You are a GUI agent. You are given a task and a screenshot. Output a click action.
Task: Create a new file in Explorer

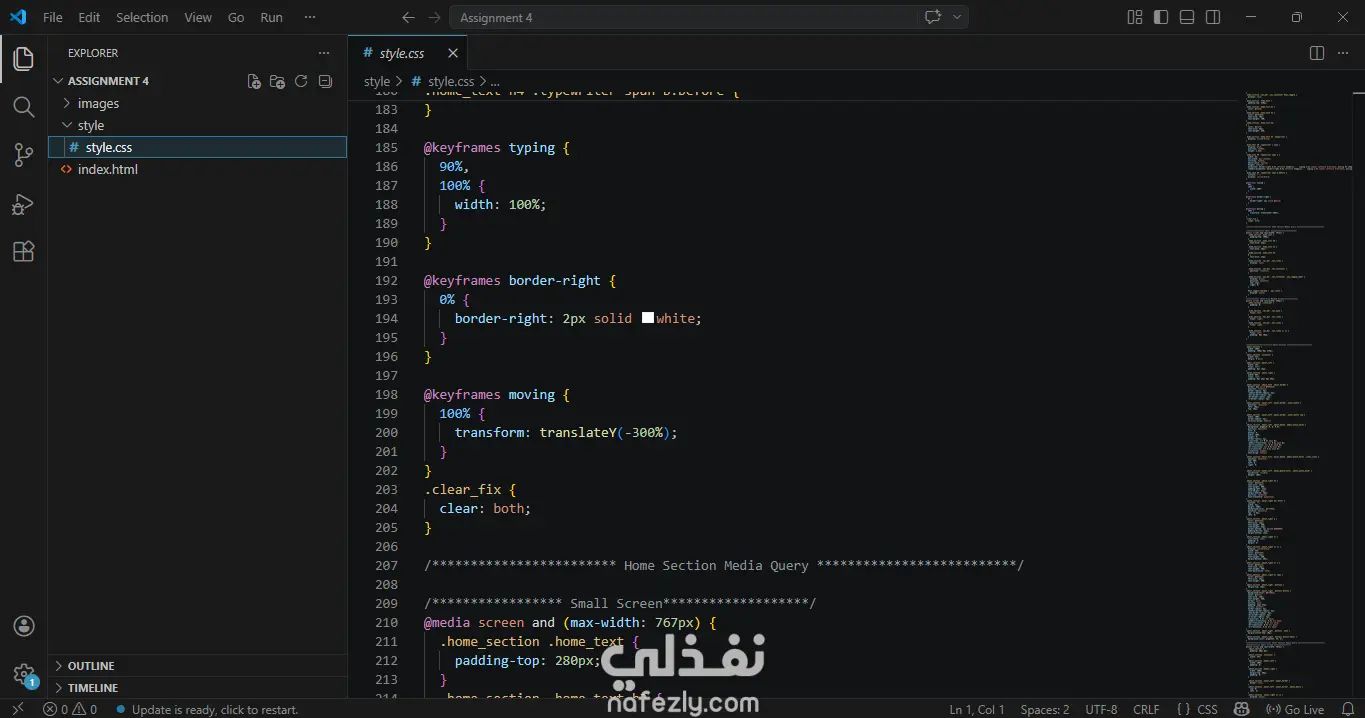(x=254, y=81)
